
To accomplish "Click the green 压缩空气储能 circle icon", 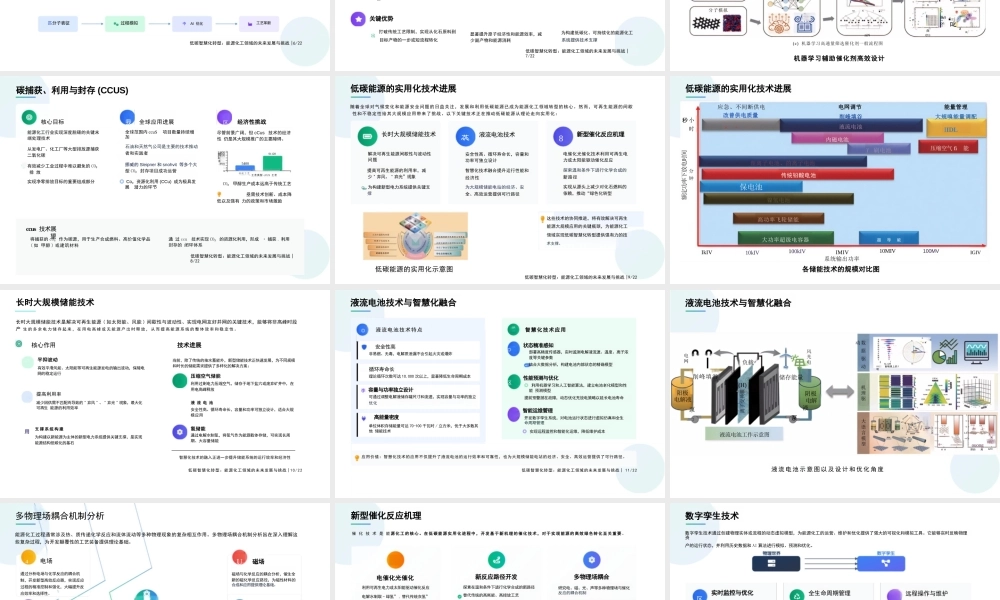I will 180,381.
